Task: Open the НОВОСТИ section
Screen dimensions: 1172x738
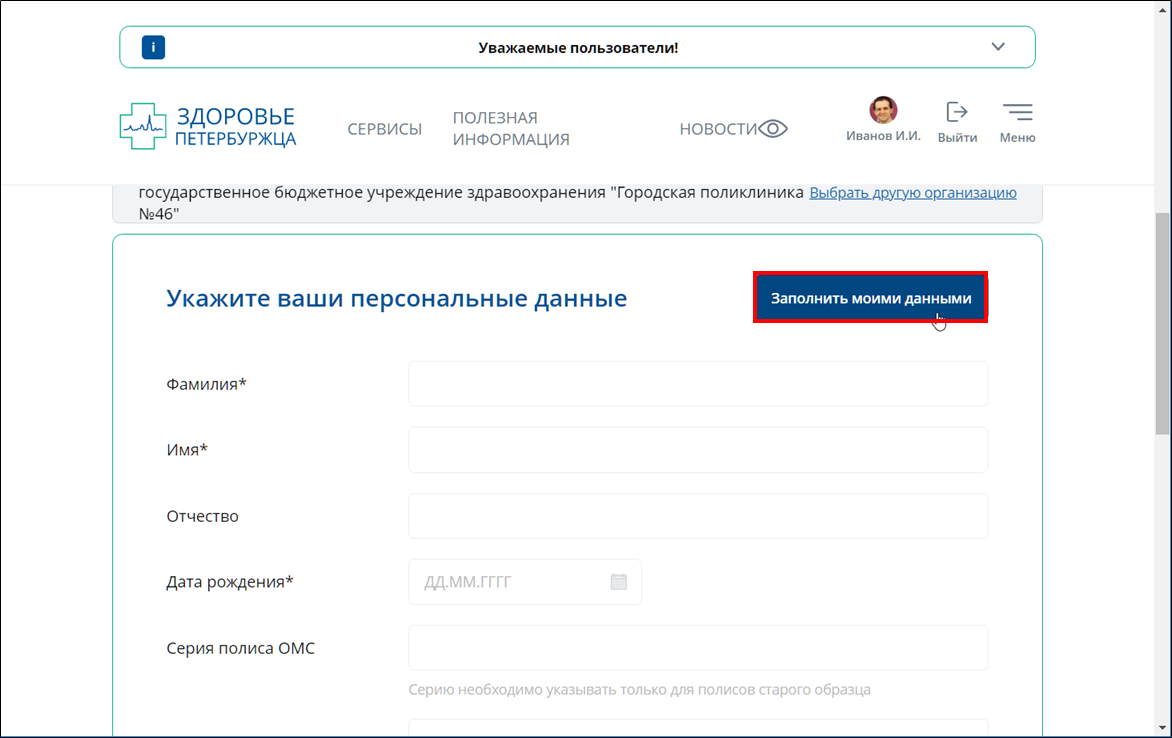Action: (x=718, y=129)
